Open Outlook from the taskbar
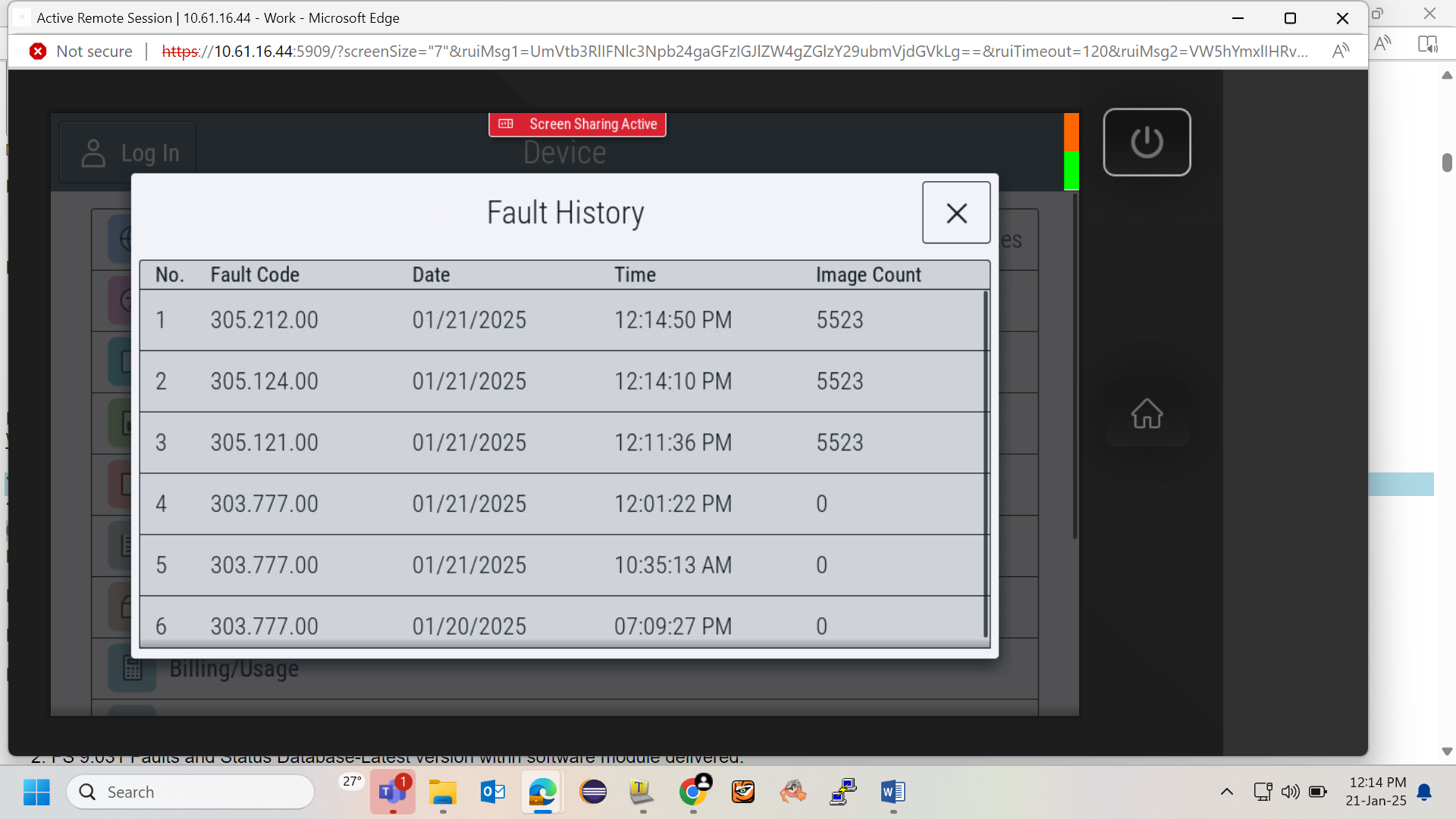Image resolution: width=1456 pixels, height=819 pixels. [x=493, y=792]
